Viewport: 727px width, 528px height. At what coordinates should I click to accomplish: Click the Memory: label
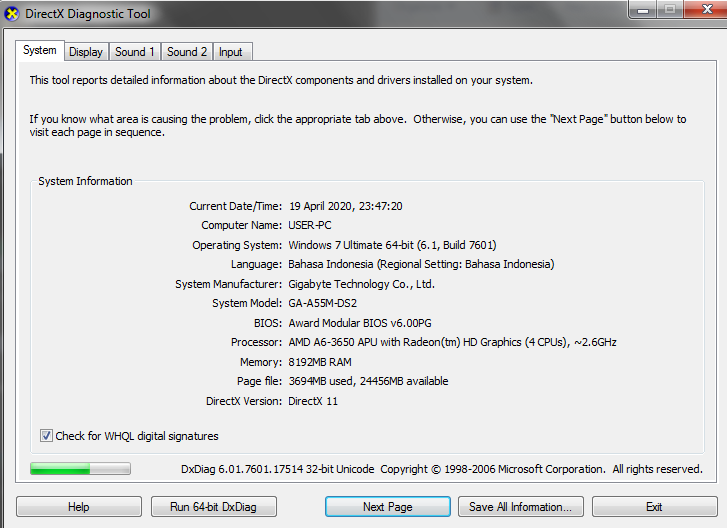click(x=261, y=362)
